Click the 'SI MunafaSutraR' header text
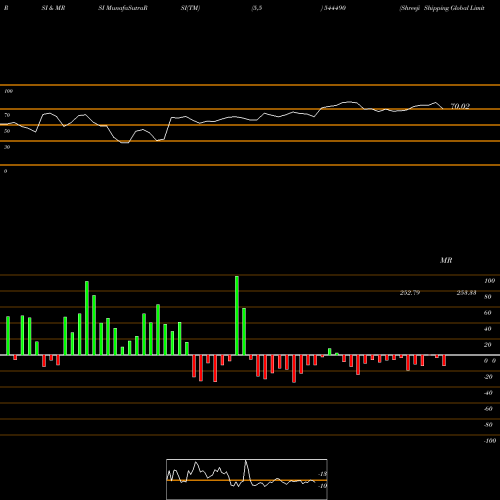This screenshot has height=500, width=500. (x=123, y=8)
